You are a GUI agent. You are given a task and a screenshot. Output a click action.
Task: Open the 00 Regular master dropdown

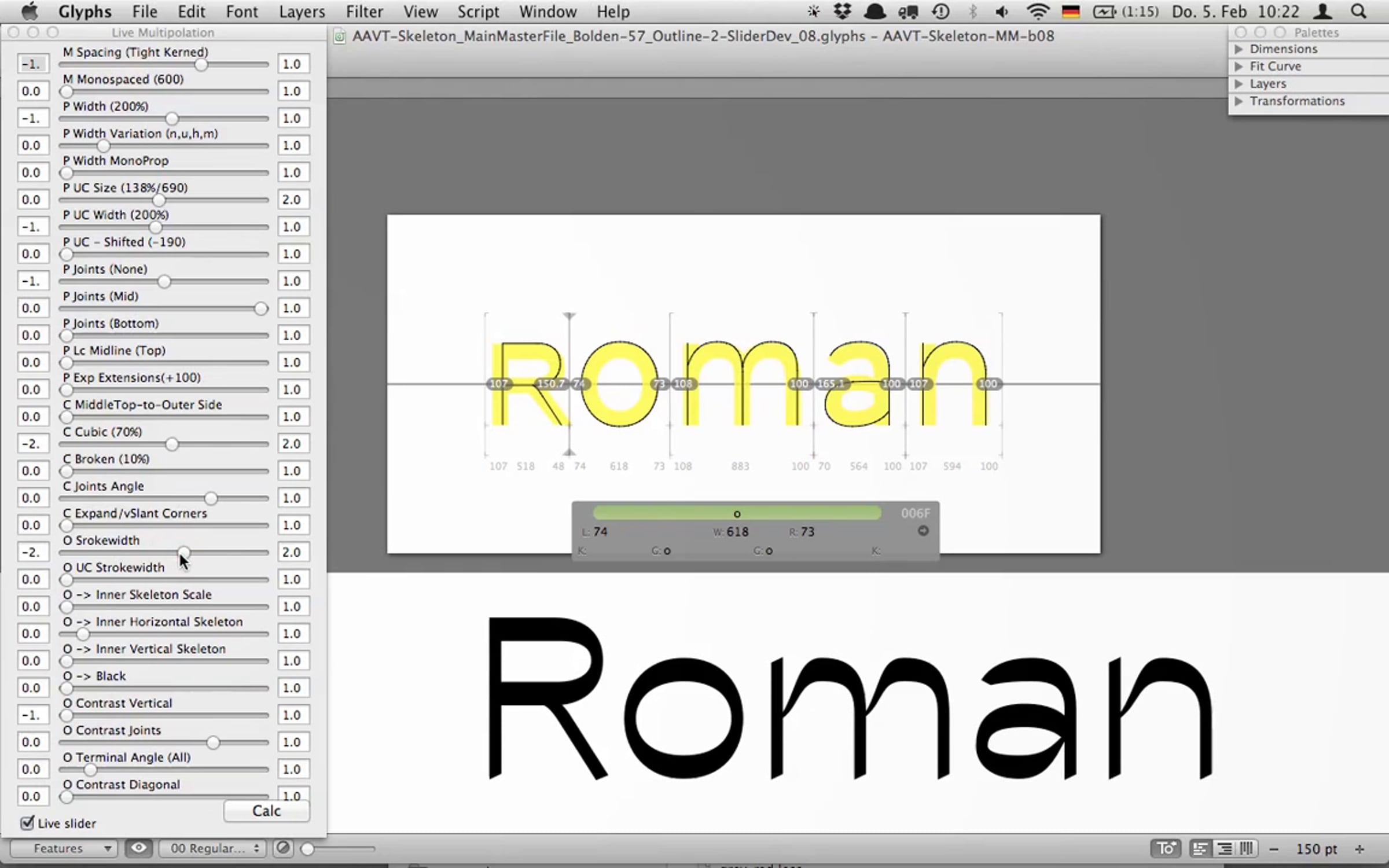tap(212, 848)
